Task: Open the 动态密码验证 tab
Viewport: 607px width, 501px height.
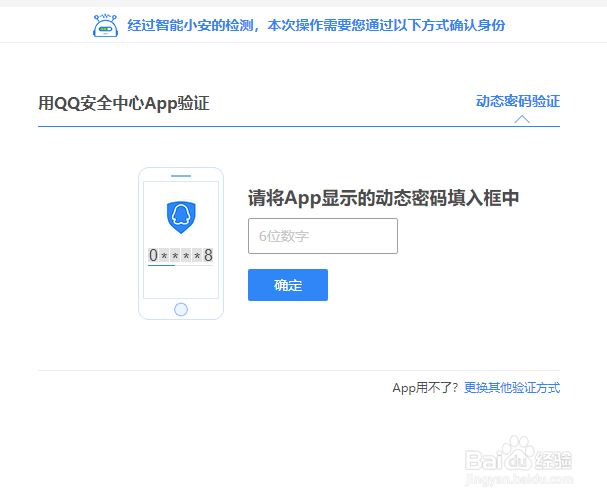Action: click(x=518, y=101)
